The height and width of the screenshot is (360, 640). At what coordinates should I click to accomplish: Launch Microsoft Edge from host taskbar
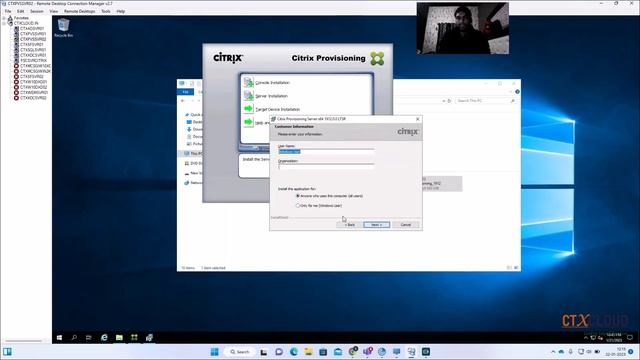coord(293,352)
